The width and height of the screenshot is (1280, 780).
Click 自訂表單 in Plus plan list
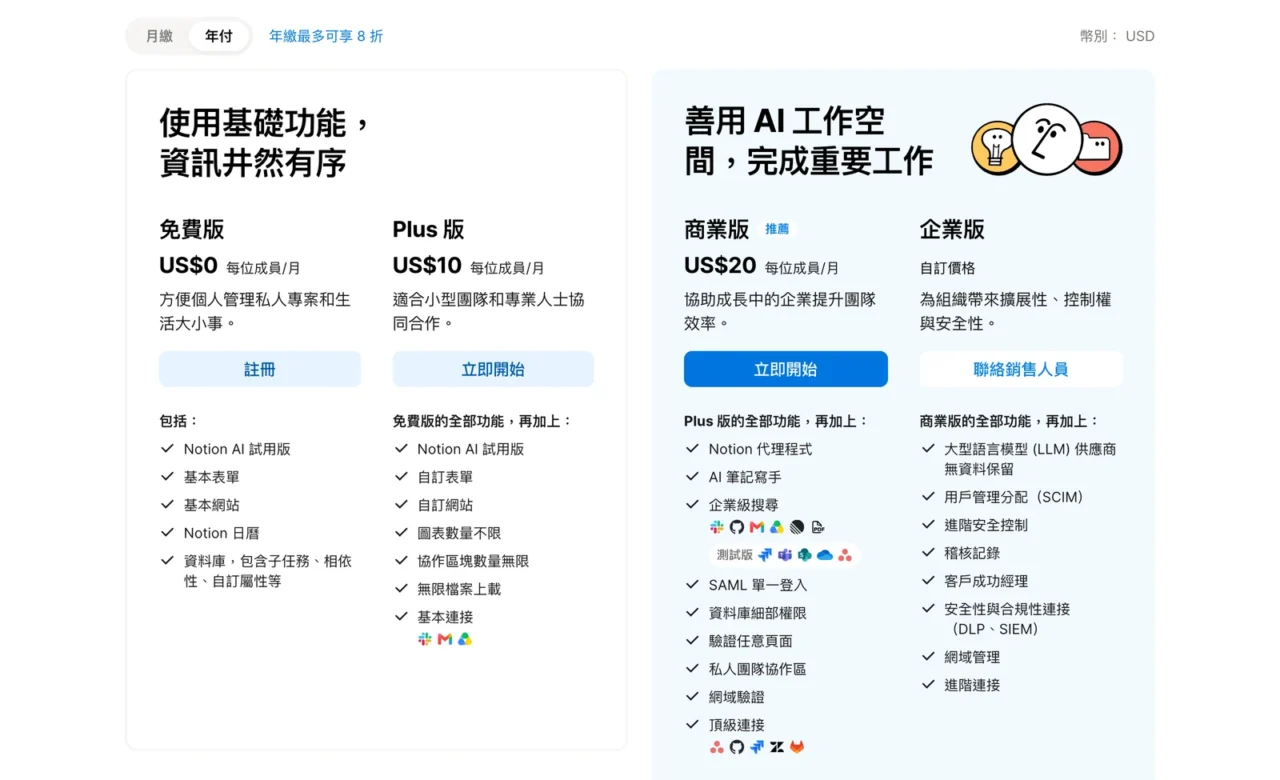pyautogui.click(x=445, y=477)
